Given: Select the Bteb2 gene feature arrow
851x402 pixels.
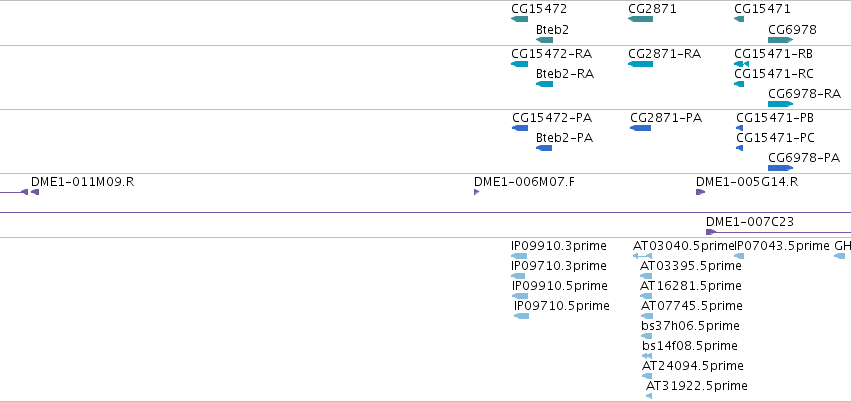Looking at the screenshot, I should click(x=544, y=40).
